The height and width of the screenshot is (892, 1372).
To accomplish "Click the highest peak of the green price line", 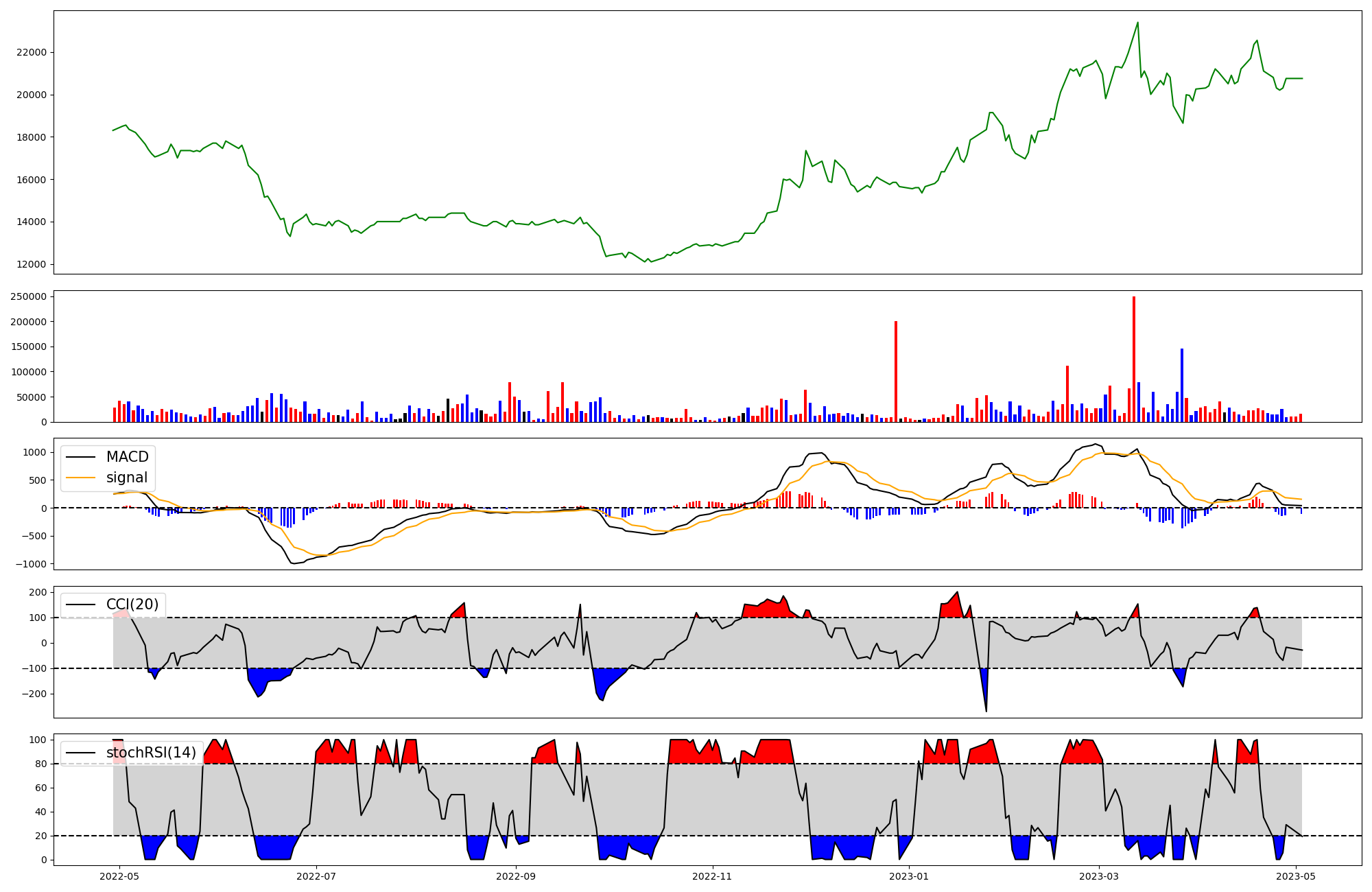I will pos(1137,23).
